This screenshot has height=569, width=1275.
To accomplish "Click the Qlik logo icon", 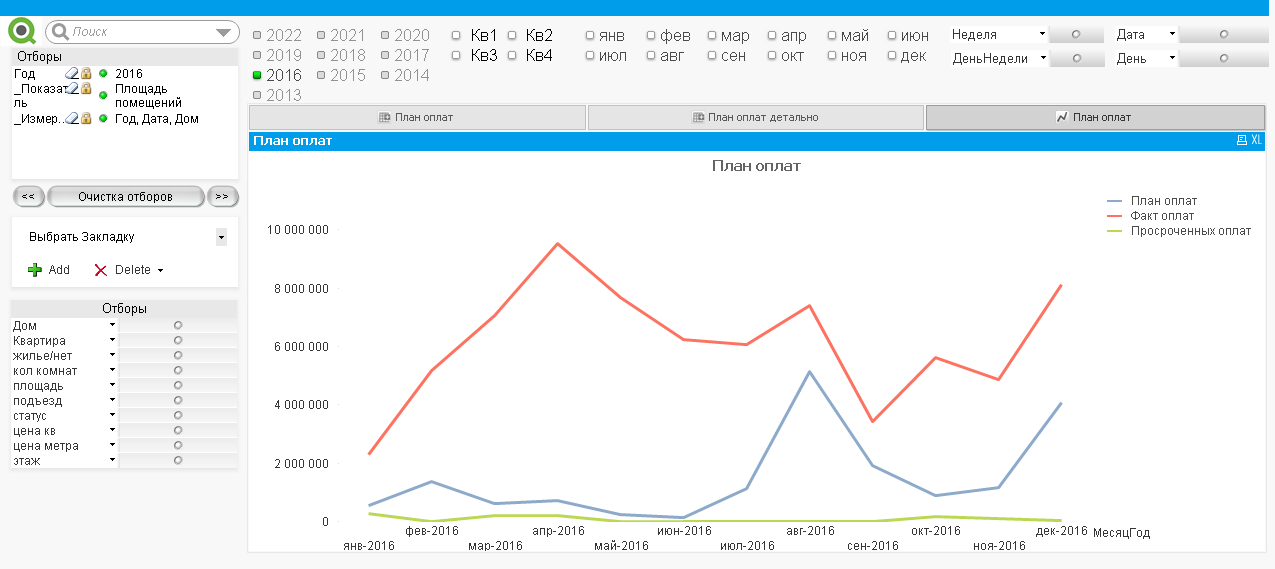I will pos(22,31).
